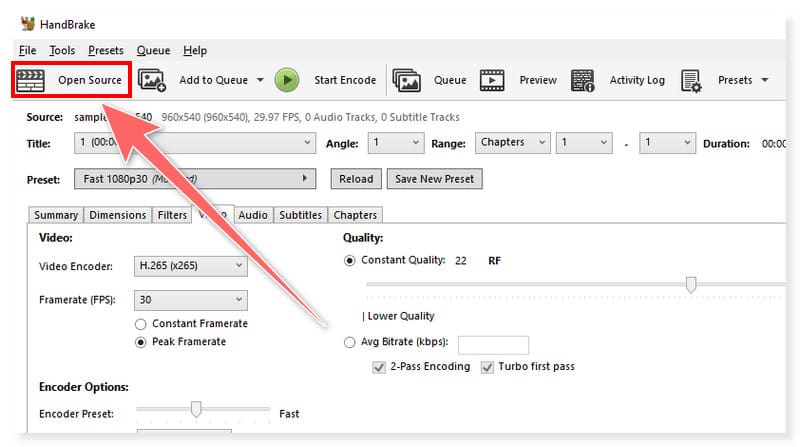Open the Tools menu
Image resolution: width=800 pixels, height=447 pixels.
62,50
